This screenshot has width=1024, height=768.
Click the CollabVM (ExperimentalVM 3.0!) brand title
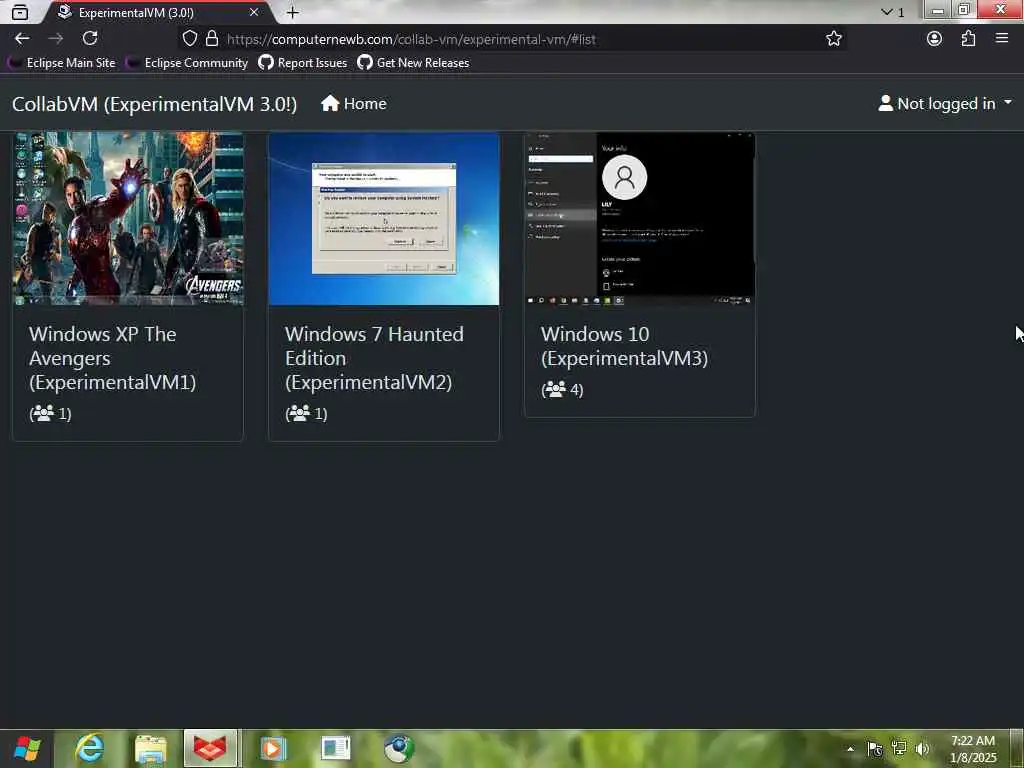(x=155, y=104)
